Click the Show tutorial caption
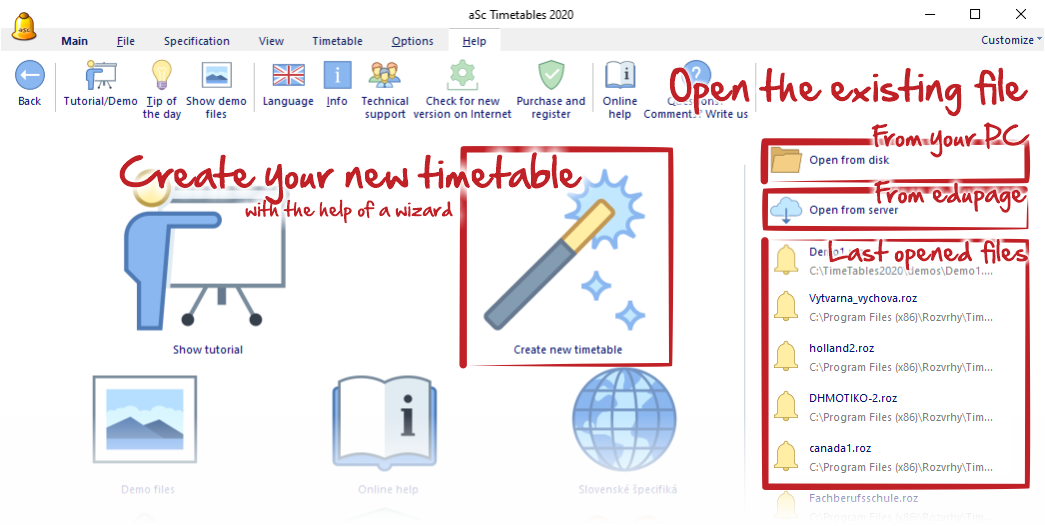 click(208, 349)
